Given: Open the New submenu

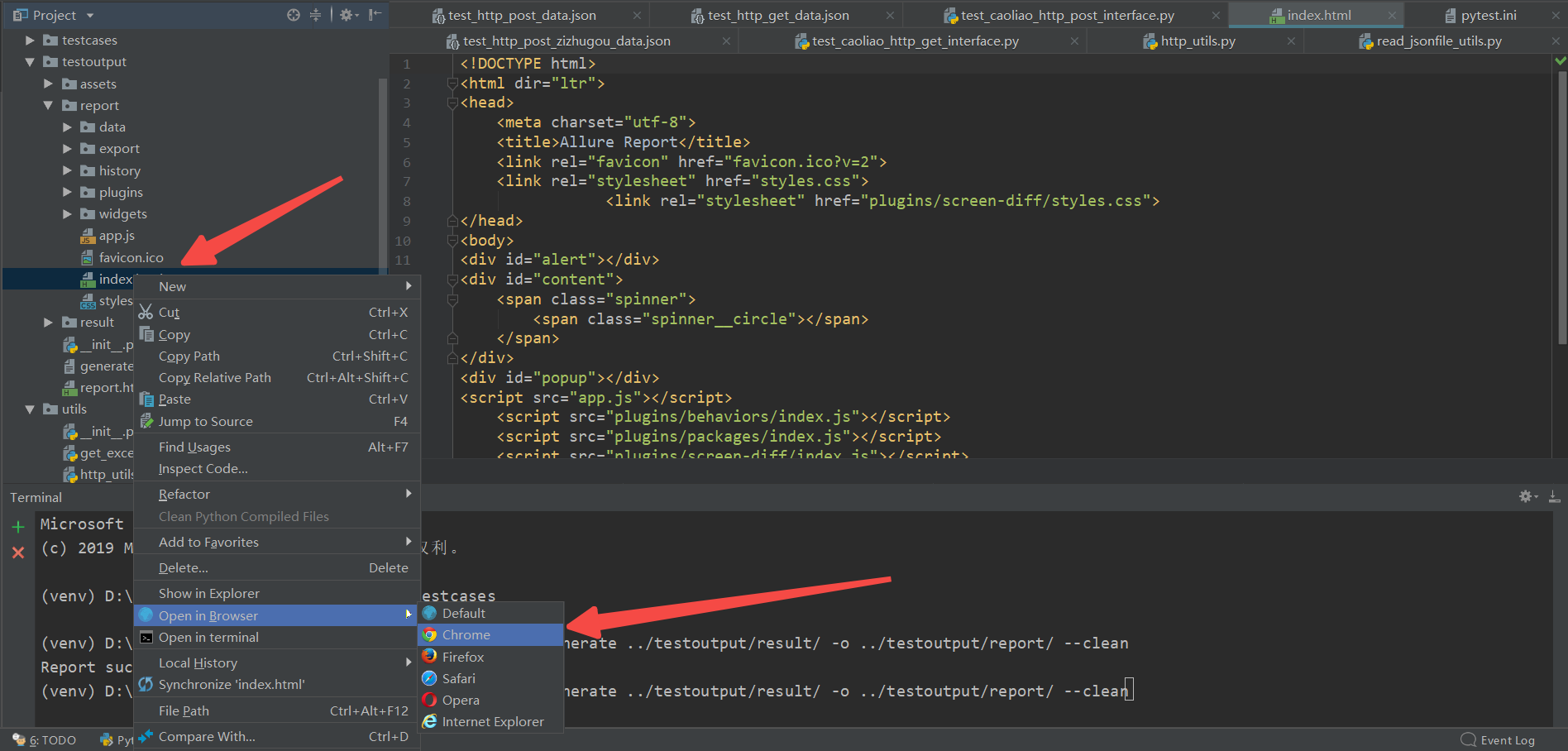Looking at the screenshot, I should click(x=277, y=286).
